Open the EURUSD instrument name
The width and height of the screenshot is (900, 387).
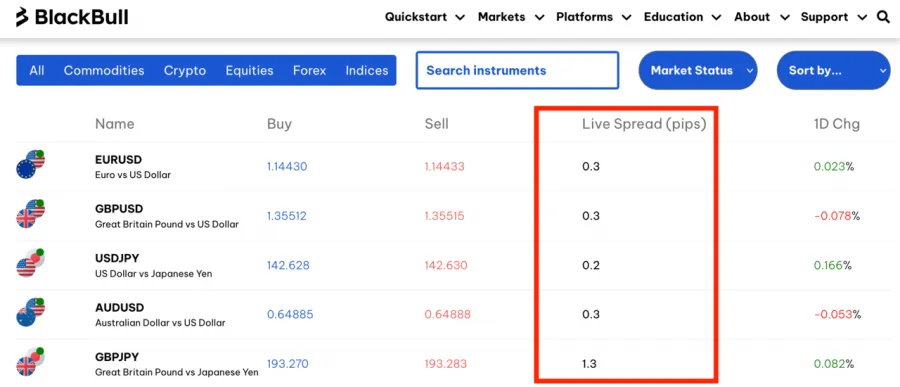click(118, 160)
